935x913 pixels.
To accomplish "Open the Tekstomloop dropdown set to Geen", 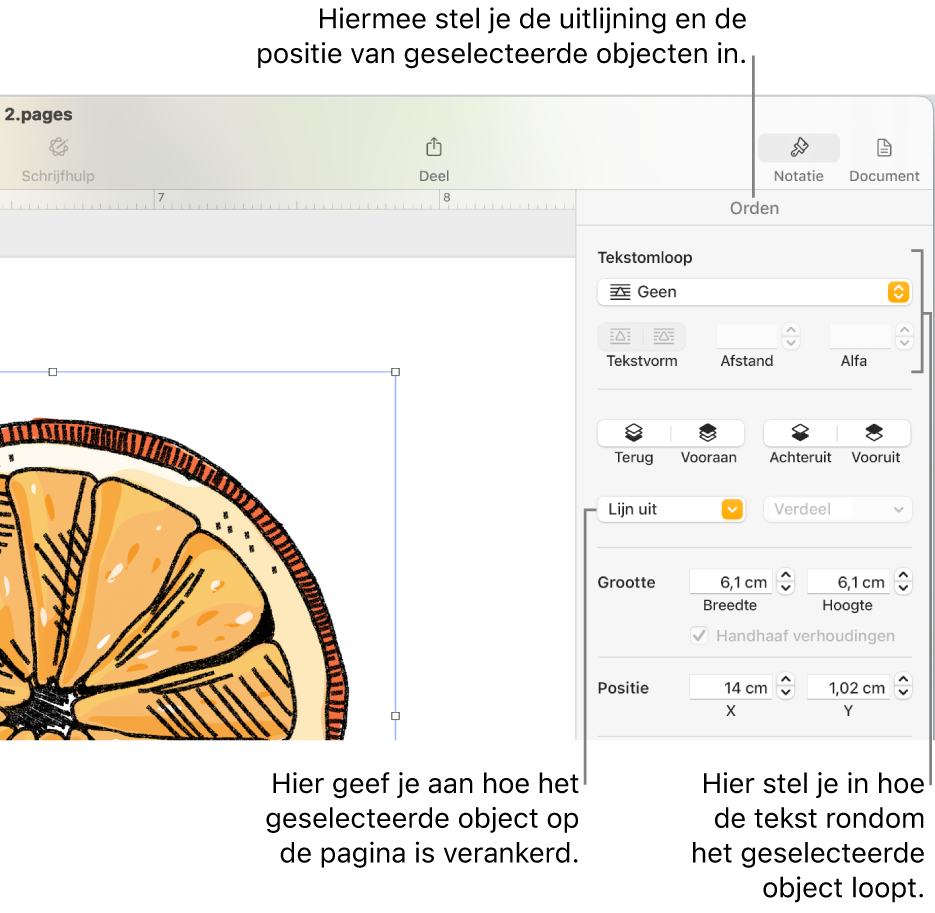I will tap(754, 292).
